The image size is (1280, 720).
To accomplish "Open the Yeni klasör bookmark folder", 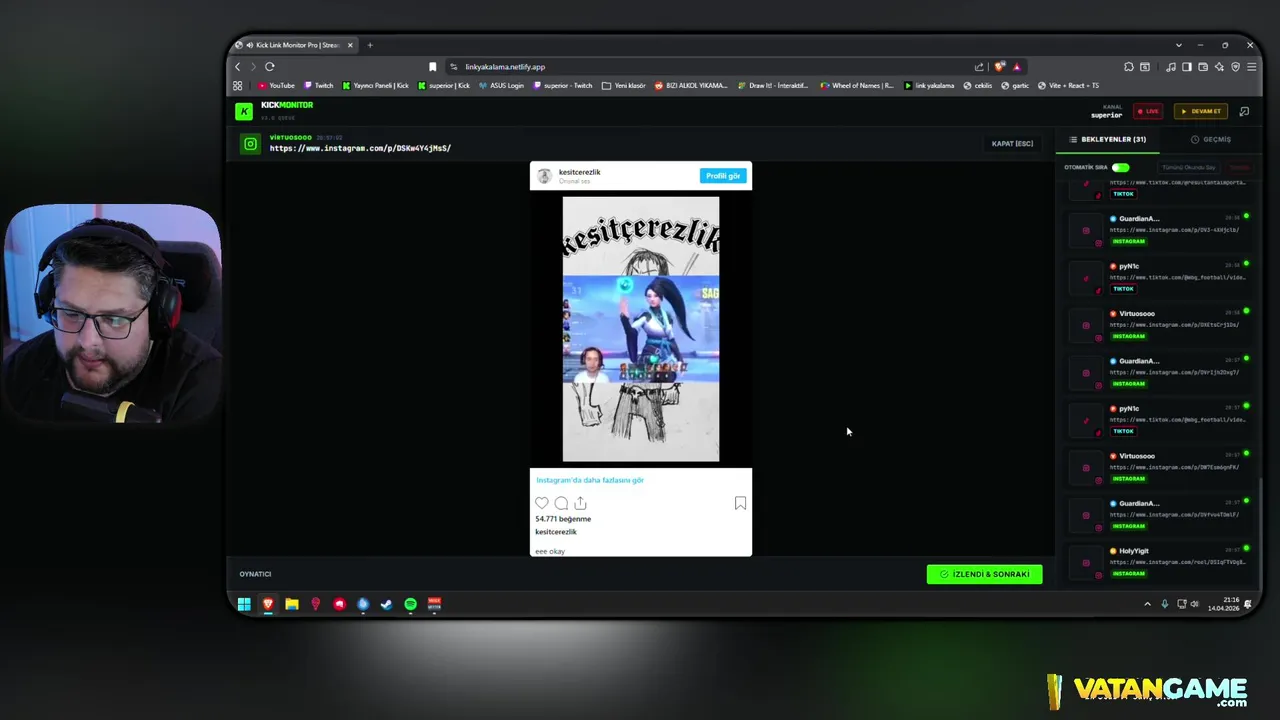I will (x=624, y=86).
